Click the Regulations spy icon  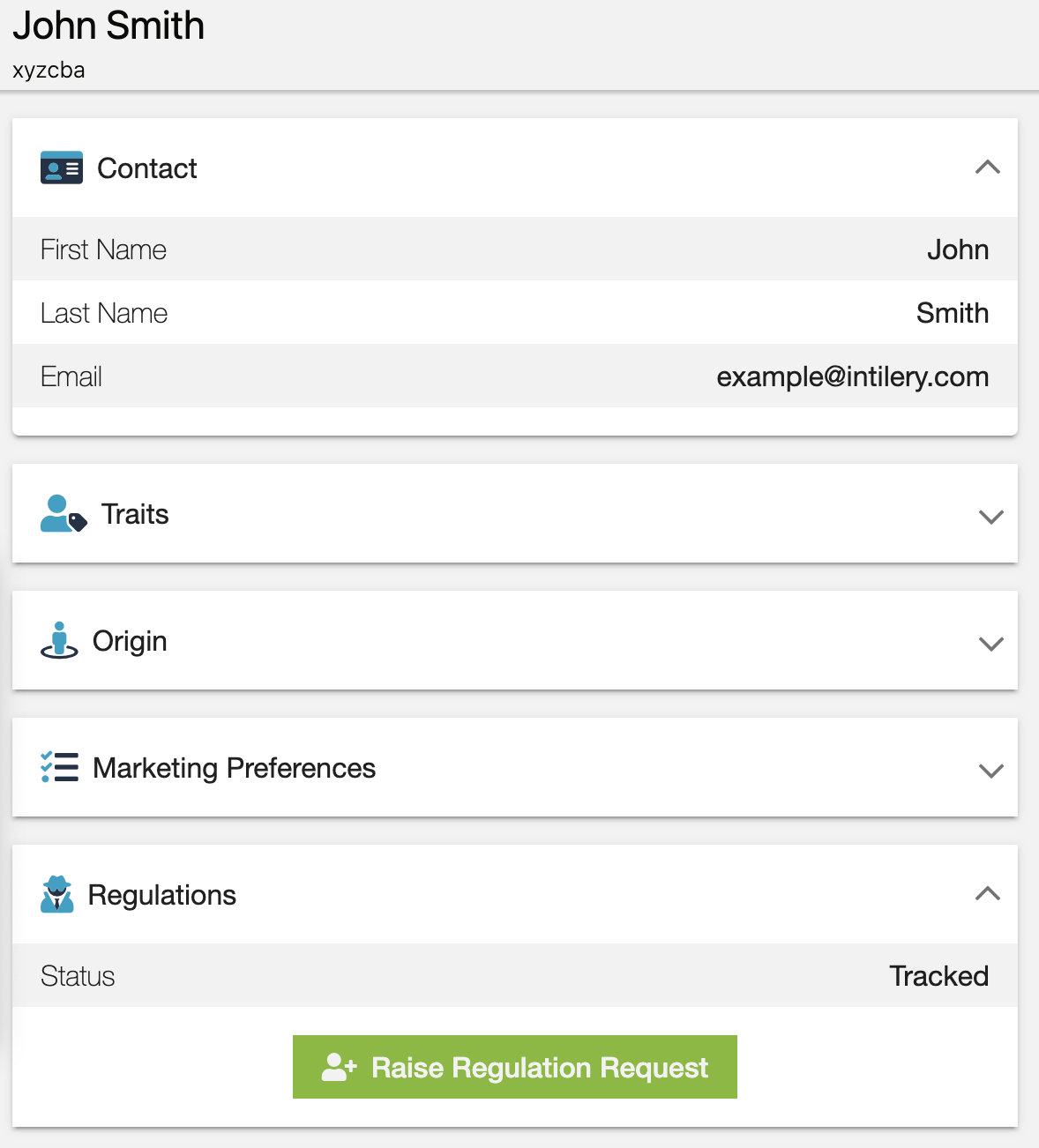coord(57,894)
